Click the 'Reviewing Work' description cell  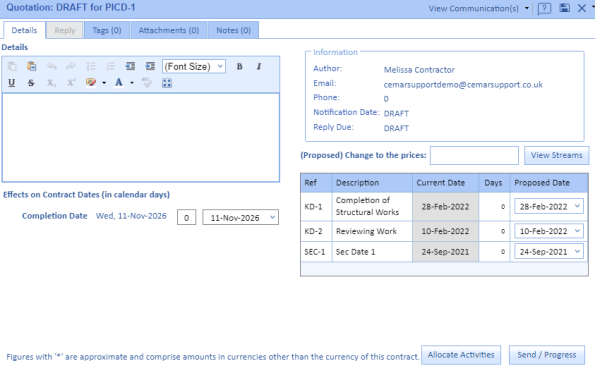coord(372,231)
